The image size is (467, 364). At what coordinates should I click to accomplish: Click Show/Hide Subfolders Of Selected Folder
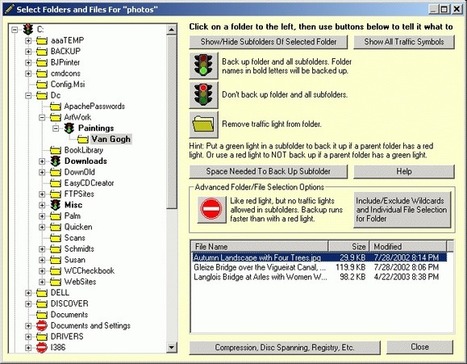[x=268, y=42]
